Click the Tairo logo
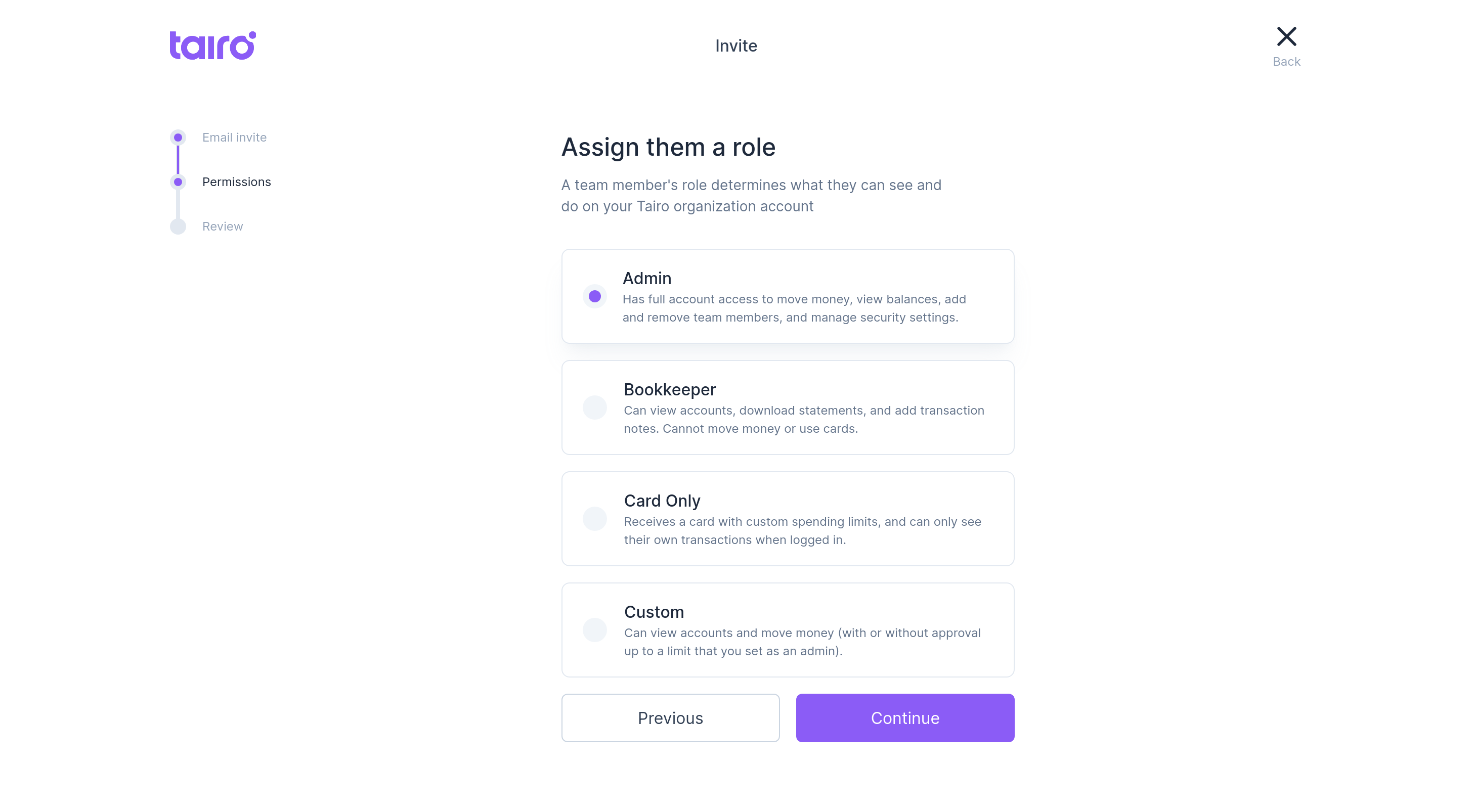Viewport: 1473px width, 812px height. 211,45
